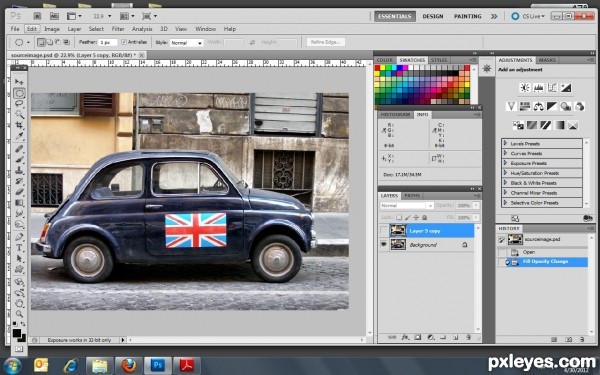Image resolution: width=600 pixels, height=375 pixels.
Task: Select the Eyedropper tool
Action: pos(19,136)
